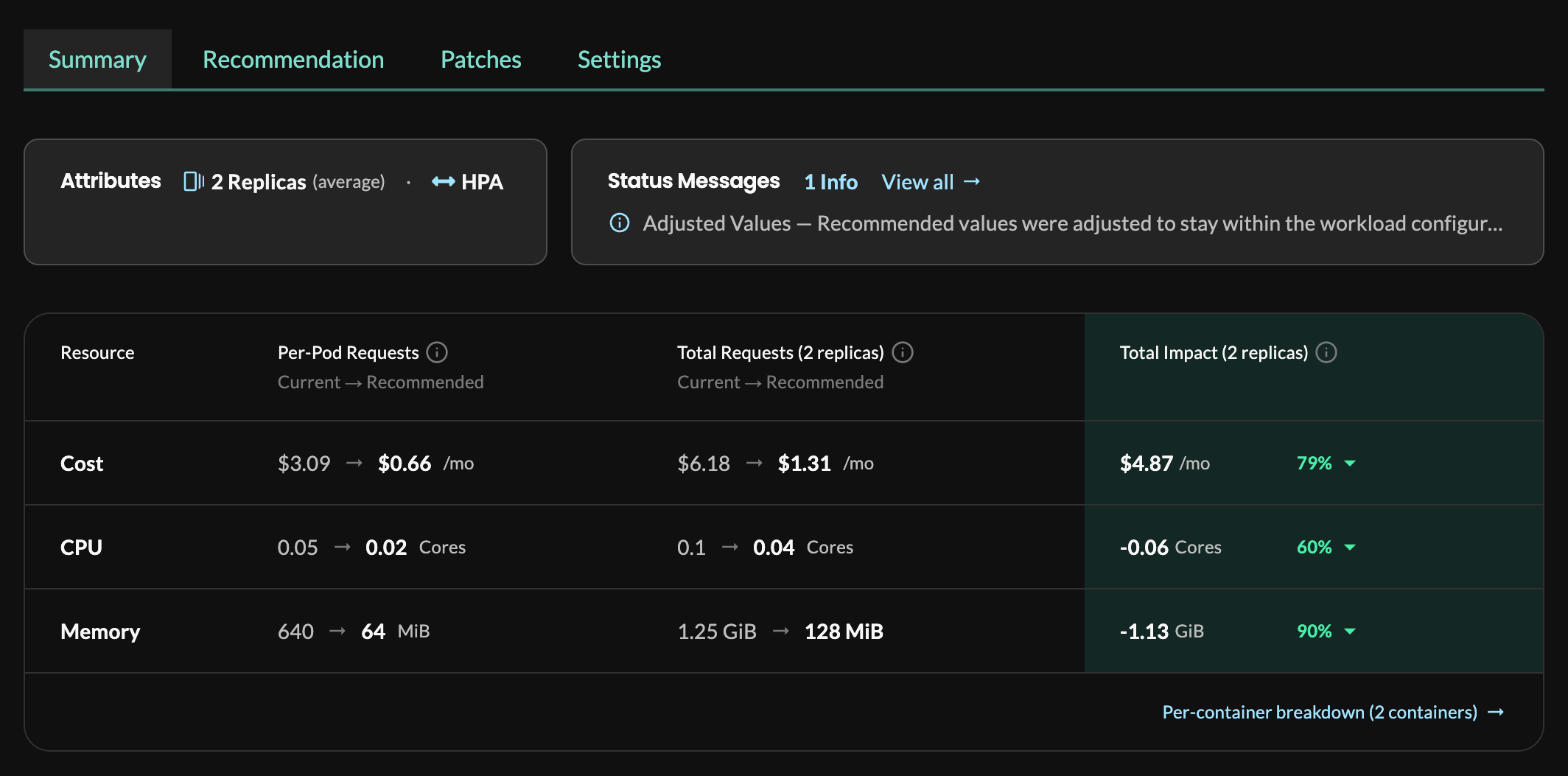Open the Patches tab
This screenshot has width=1568, height=776.
[x=481, y=60]
